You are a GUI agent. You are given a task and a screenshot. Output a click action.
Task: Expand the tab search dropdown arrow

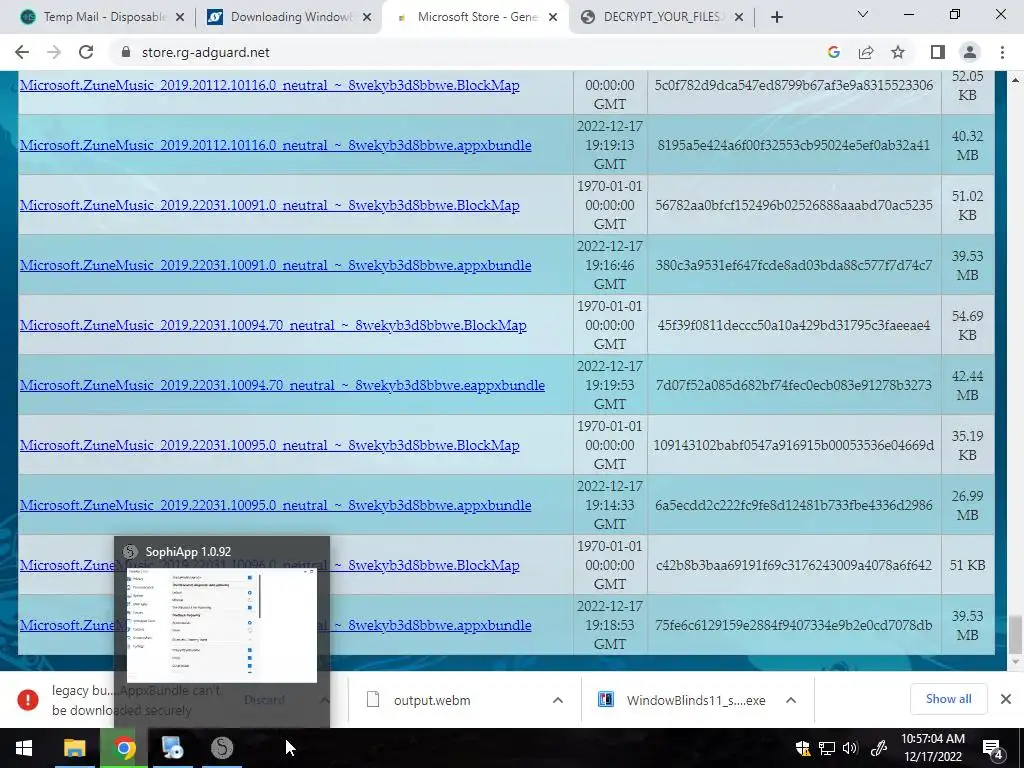863,14
